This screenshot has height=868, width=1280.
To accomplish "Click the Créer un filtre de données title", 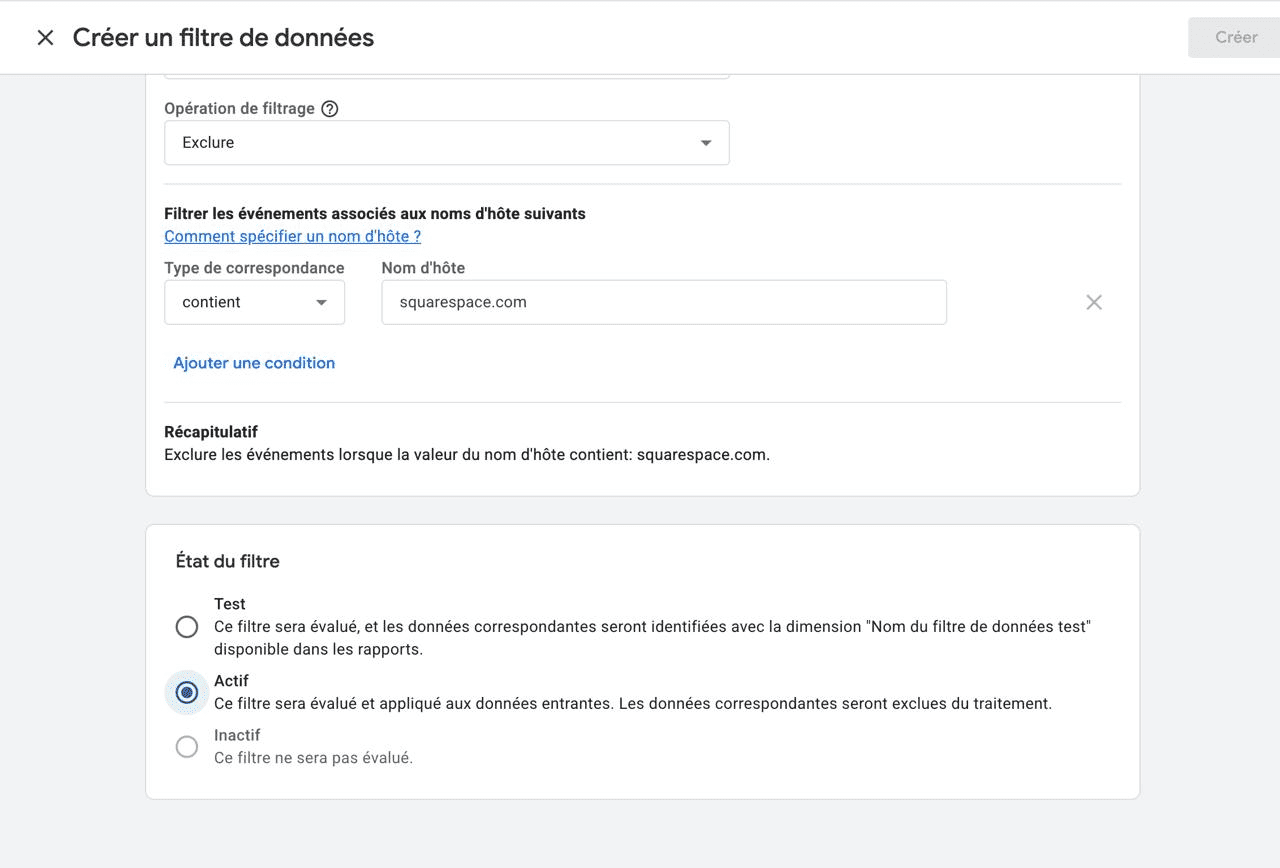I will [223, 38].
